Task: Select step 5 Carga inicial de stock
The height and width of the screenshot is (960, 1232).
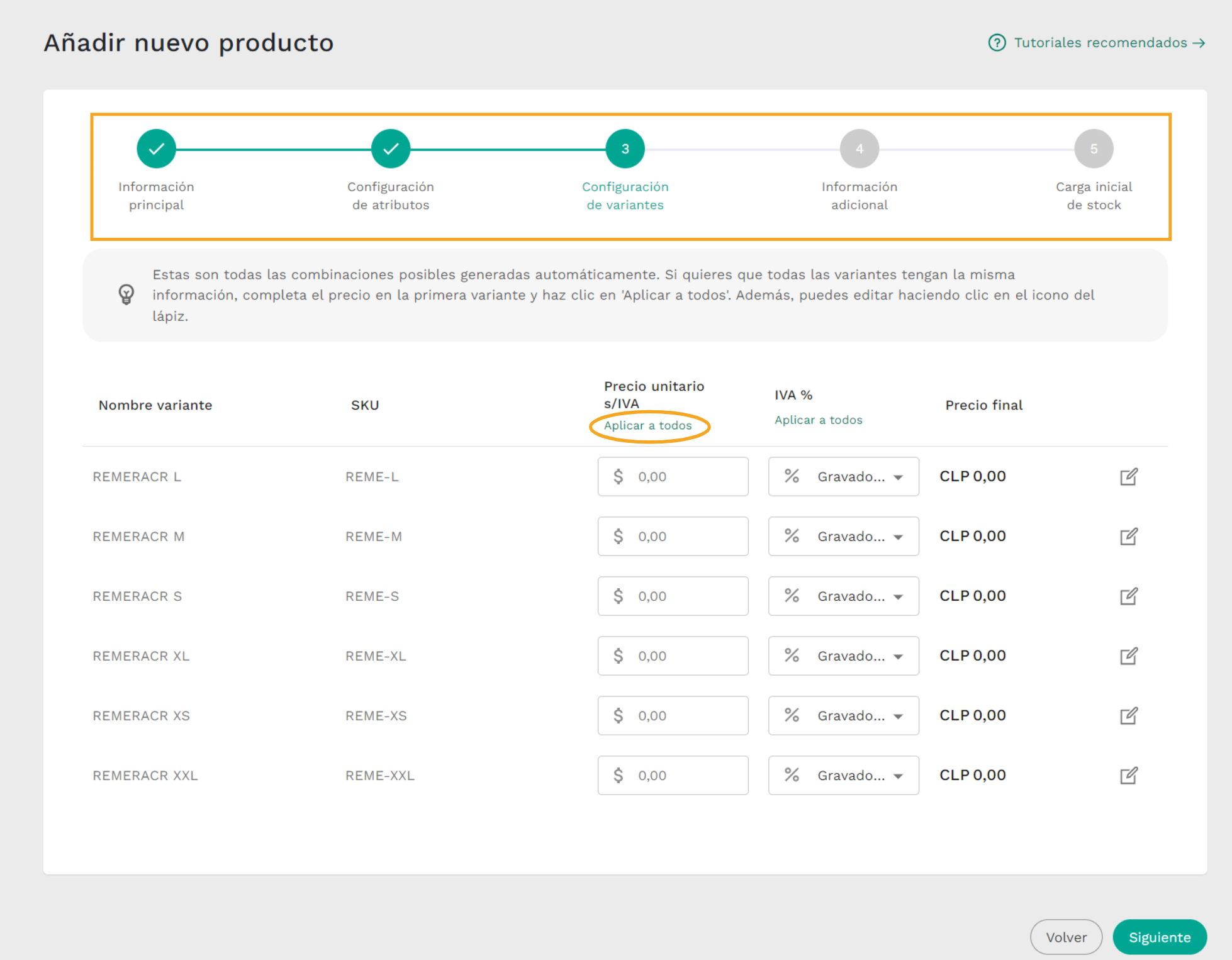Action: 1094,149
